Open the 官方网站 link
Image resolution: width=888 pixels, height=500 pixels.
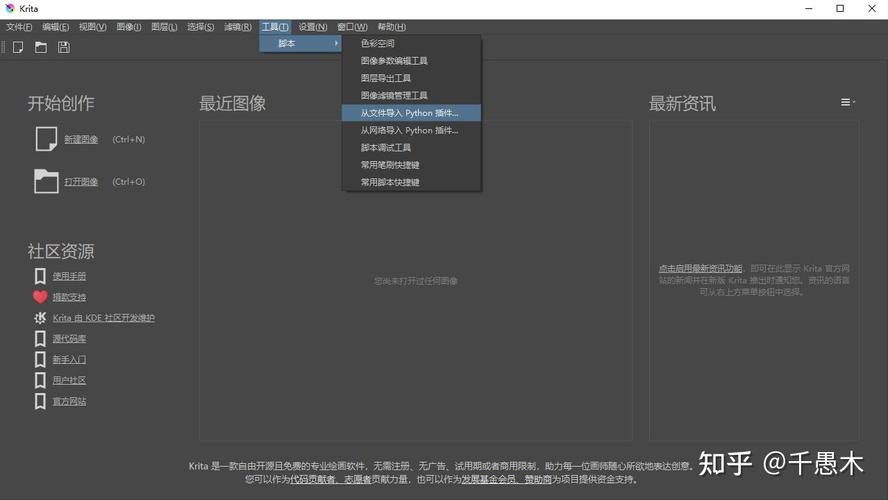coord(69,401)
